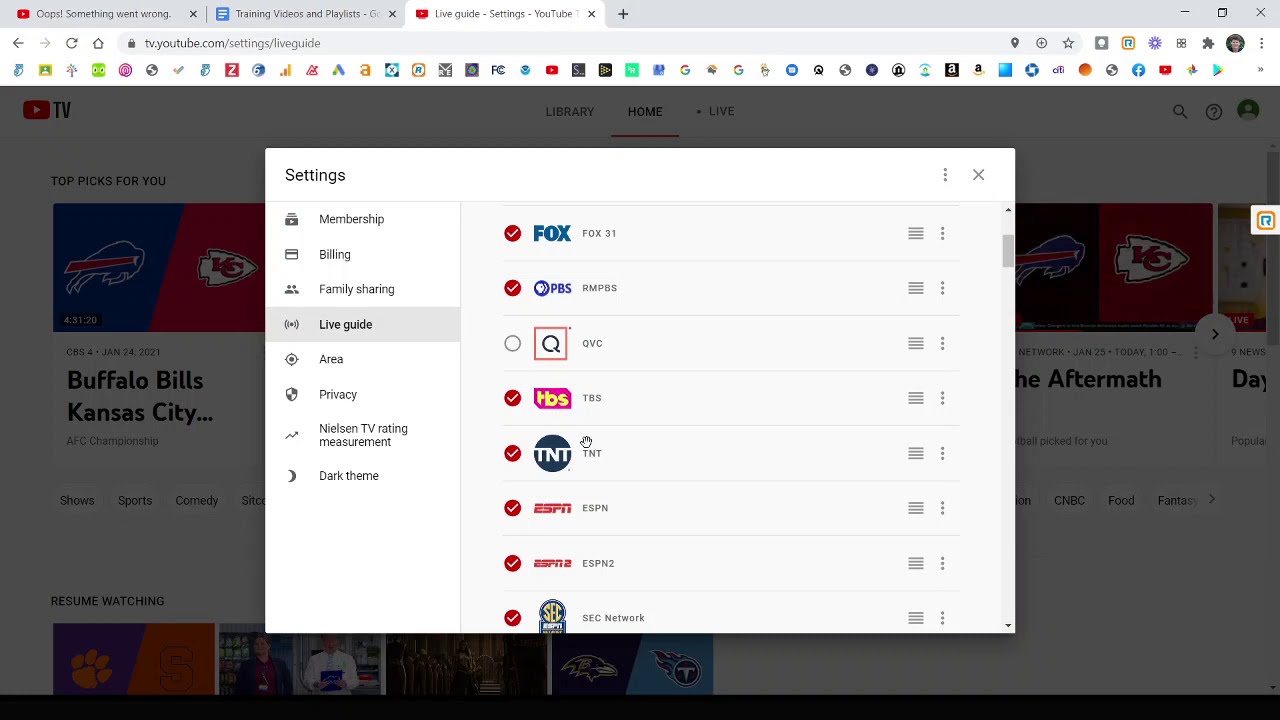Open more options menu for QVC
The height and width of the screenshot is (720, 1280).
(942, 343)
